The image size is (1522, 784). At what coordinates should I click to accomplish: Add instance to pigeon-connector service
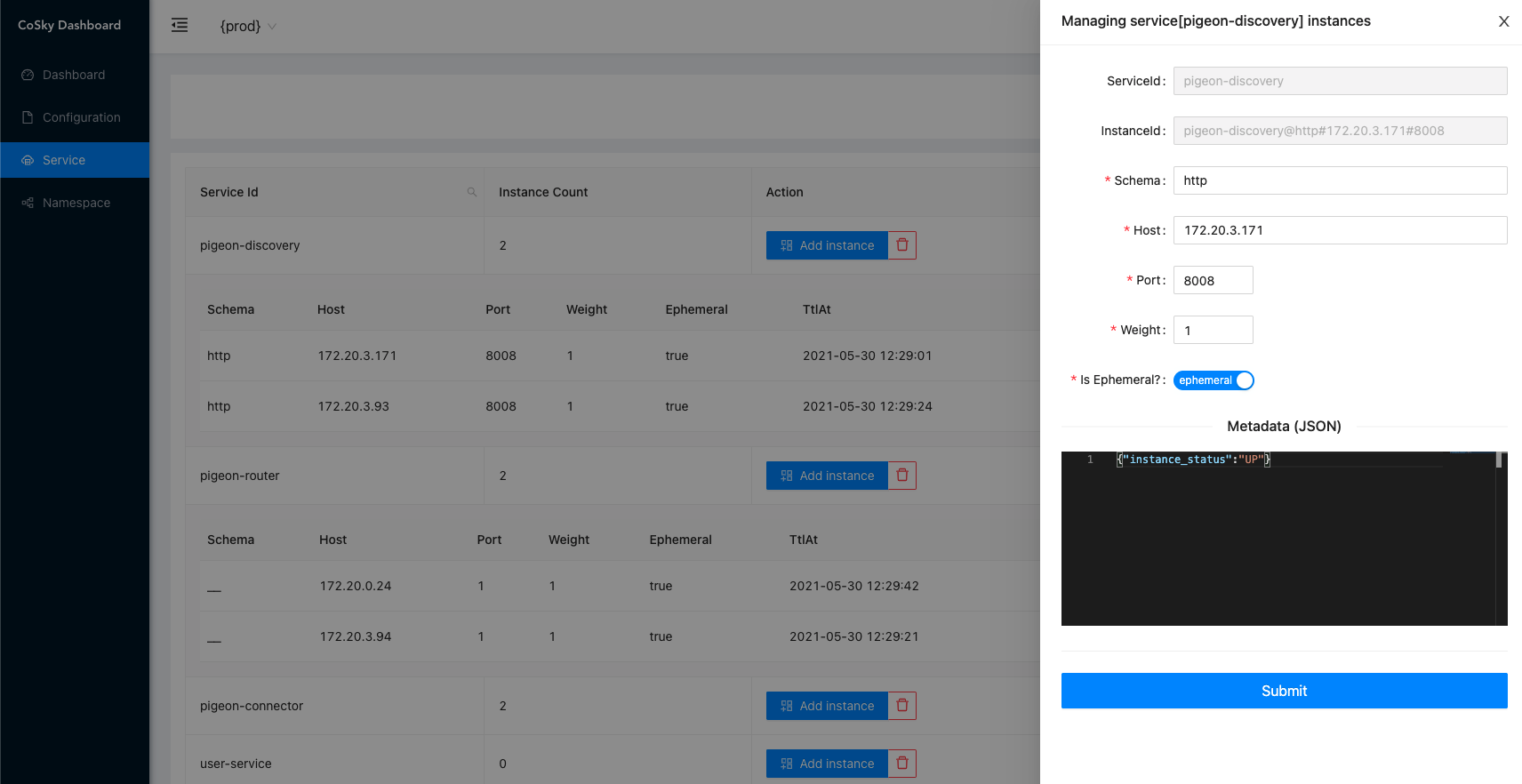pyautogui.click(x=827, y=706)
